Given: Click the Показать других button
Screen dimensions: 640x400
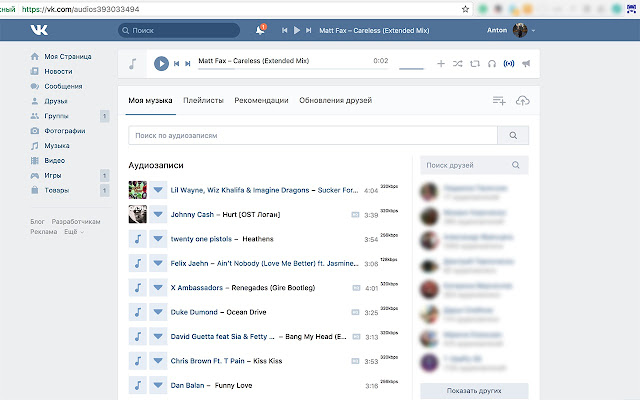Looking at the screenshot, I should pyautogui.click(x=474, y=391).
